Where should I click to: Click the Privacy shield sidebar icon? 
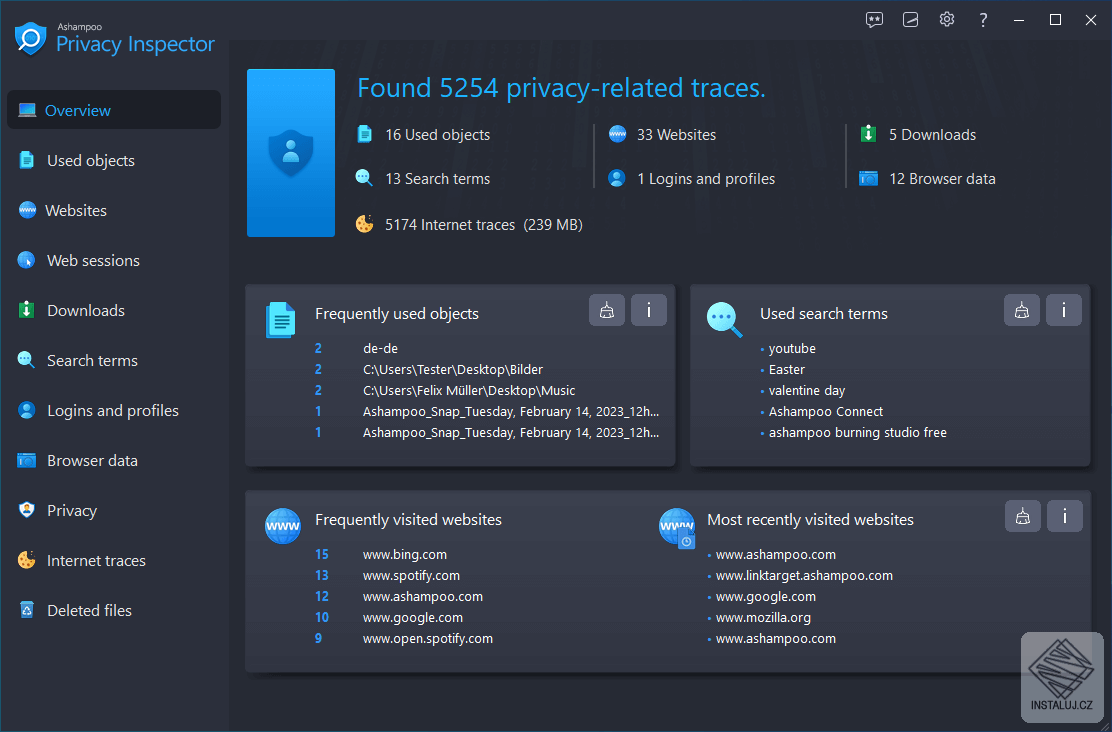(x=27, y=510)
